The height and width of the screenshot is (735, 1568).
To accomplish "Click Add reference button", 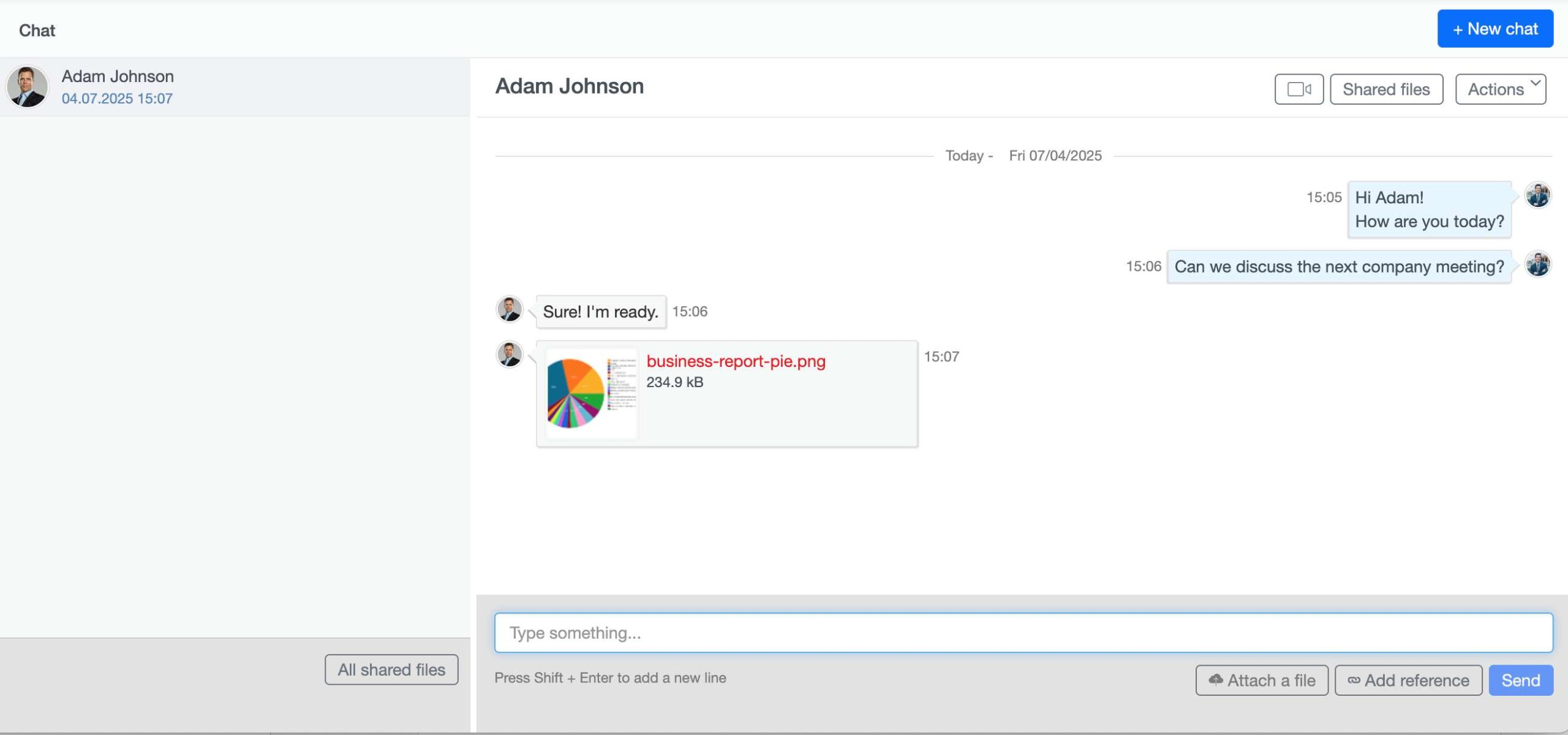I will (1408, 680).
